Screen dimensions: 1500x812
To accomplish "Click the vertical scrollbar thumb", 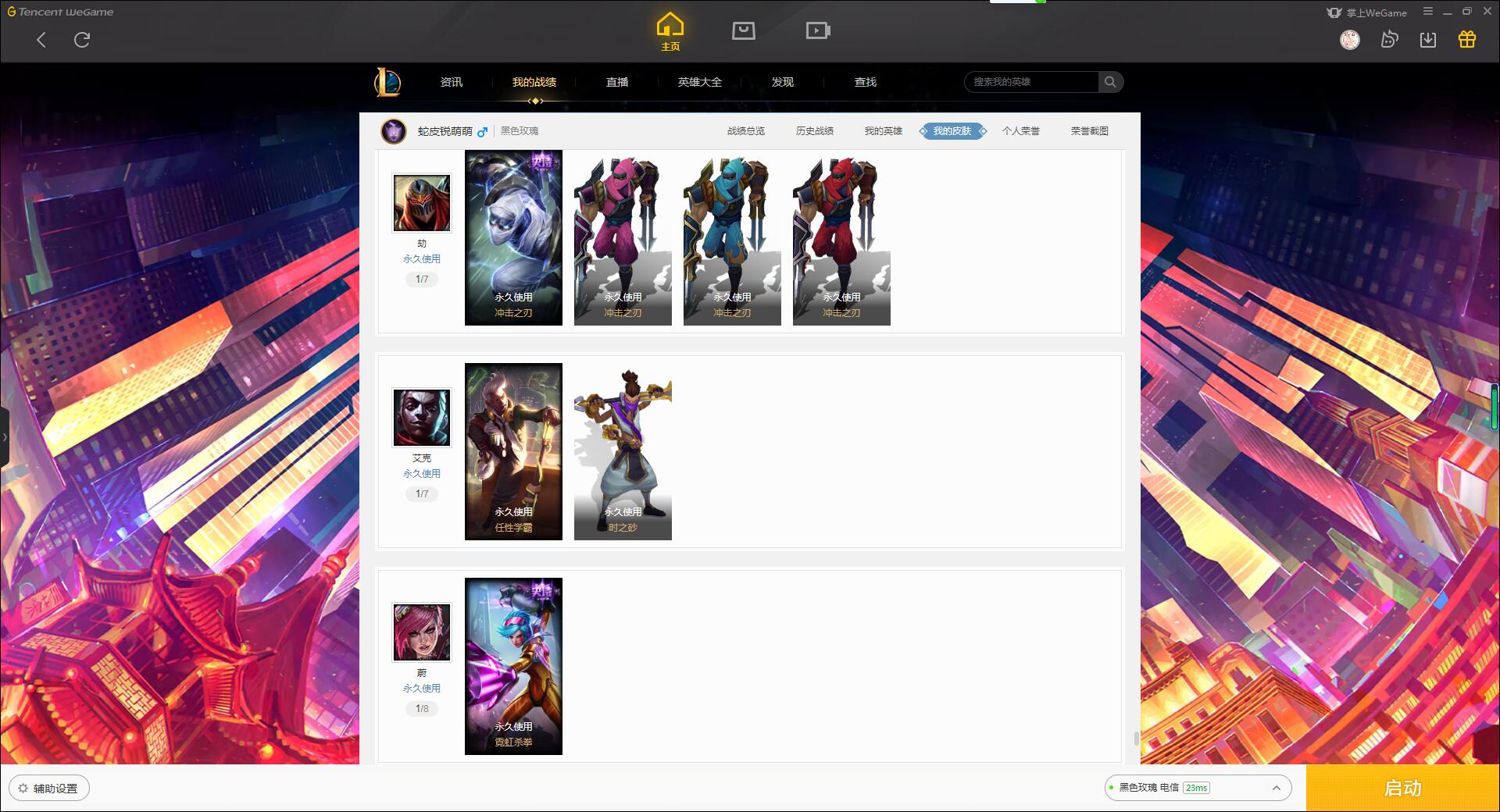I will (x=1136, y=739).
